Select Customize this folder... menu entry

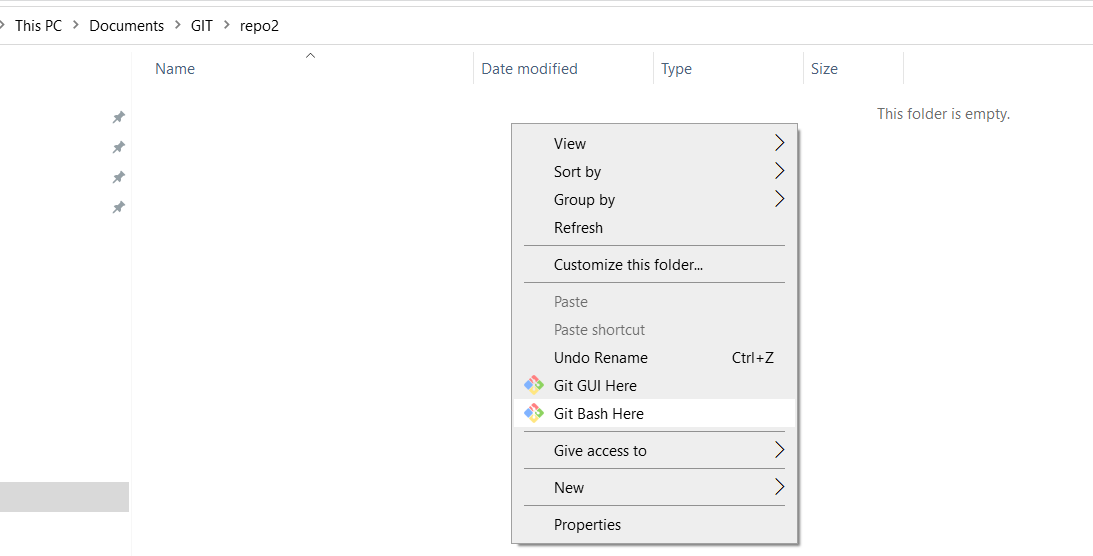point(628,265)
